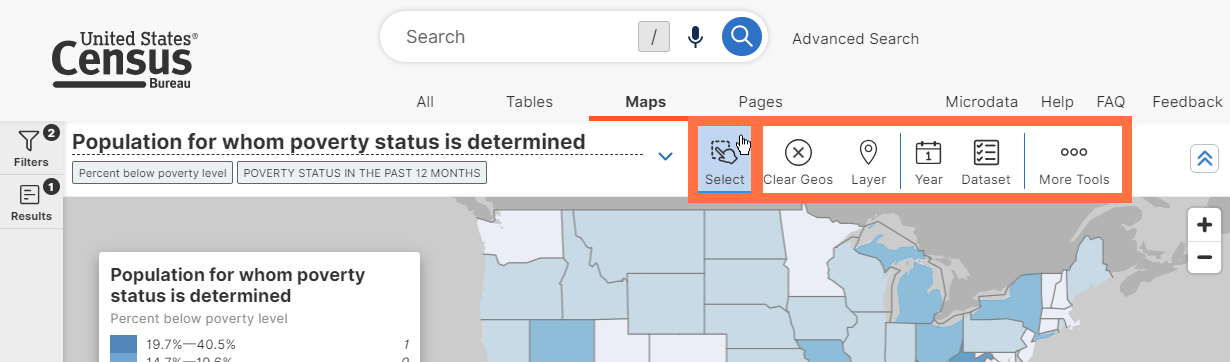Click the darkest blue legend swatch
This screenshot has height=362, width=1230.
tap(124, 345)
